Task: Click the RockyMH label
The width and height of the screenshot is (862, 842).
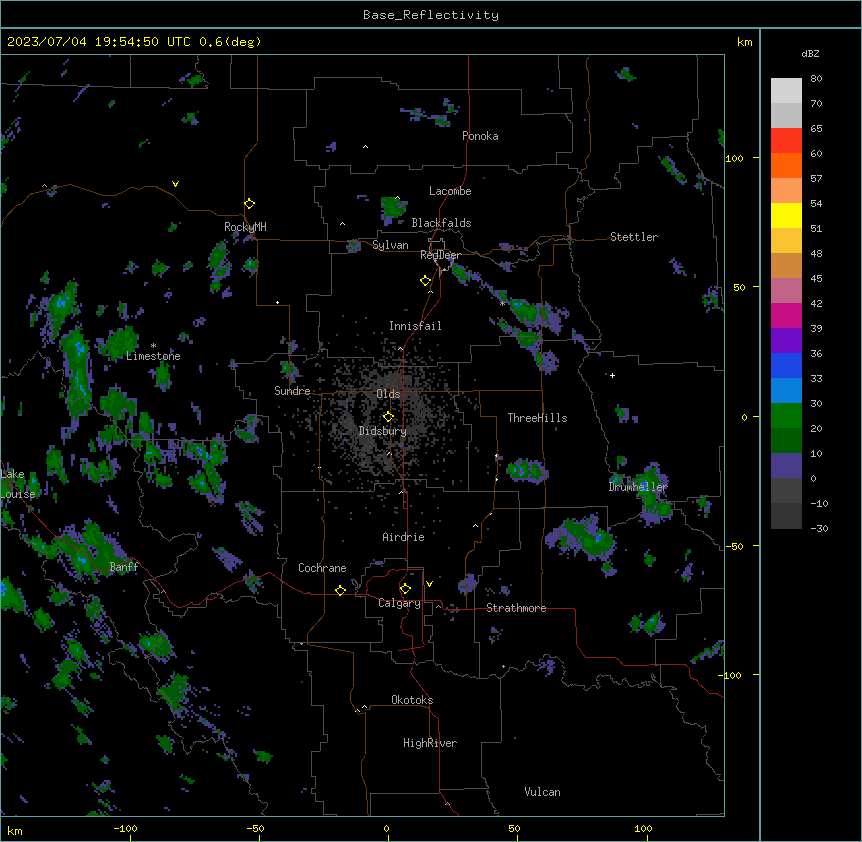Action: [245, 227]
